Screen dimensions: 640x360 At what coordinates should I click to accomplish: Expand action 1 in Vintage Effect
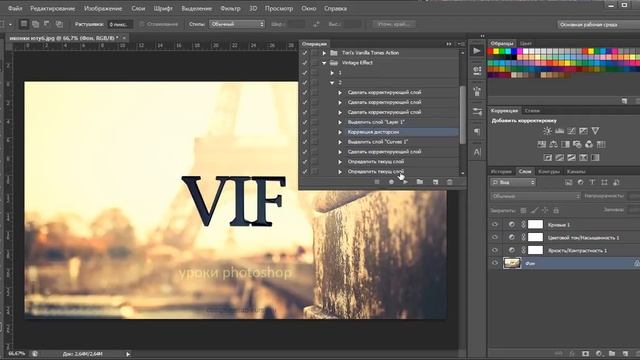[332, 73]
